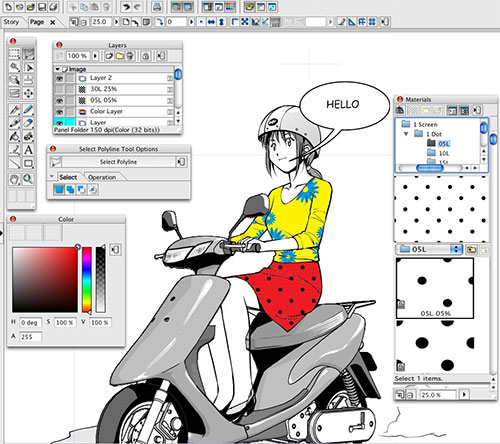The height and width of the screenshot is (444, 500).
Task: Hide the Color Layer
Action: point(60,112)
